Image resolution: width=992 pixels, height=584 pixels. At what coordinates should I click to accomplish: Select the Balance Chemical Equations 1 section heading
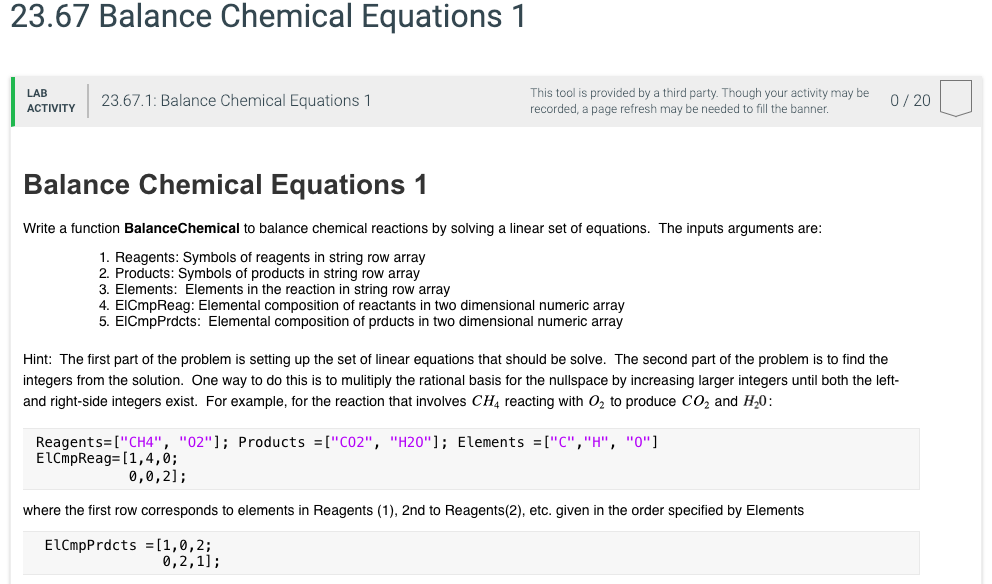(x=226, y=184)
